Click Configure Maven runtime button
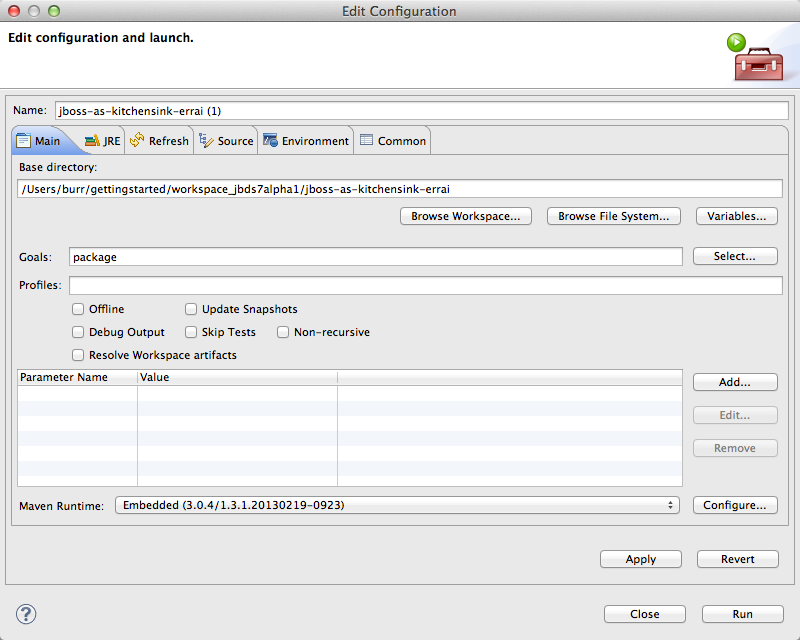 [735, 505]
